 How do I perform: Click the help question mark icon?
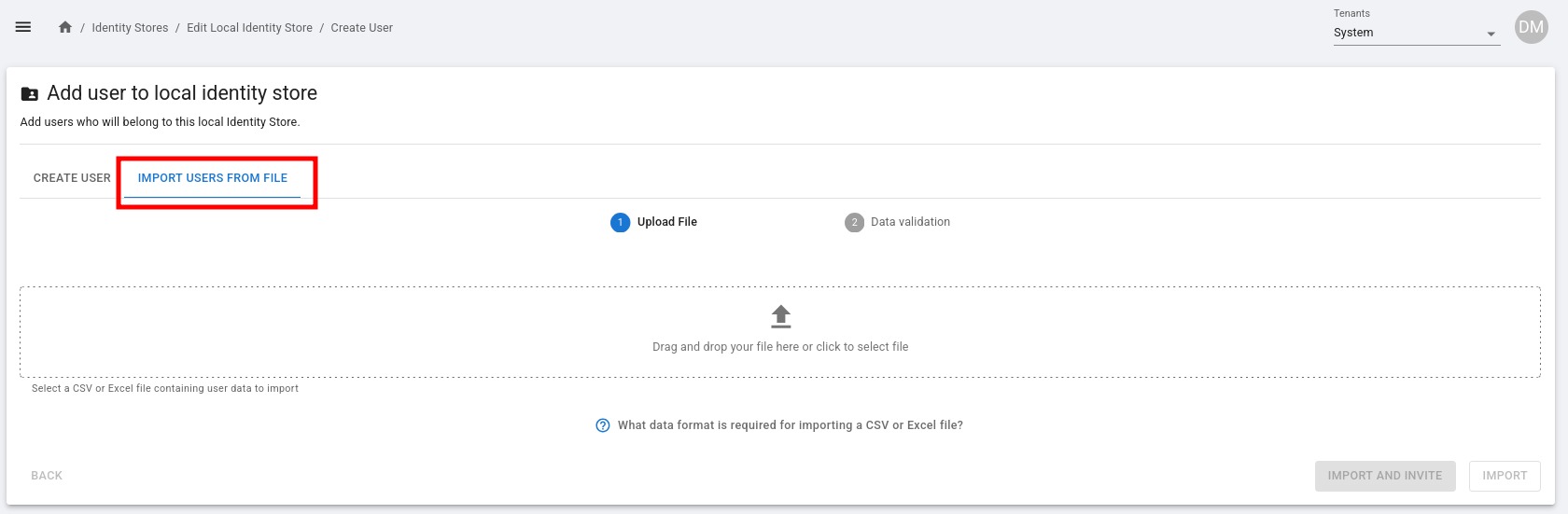tap(603, 425)
